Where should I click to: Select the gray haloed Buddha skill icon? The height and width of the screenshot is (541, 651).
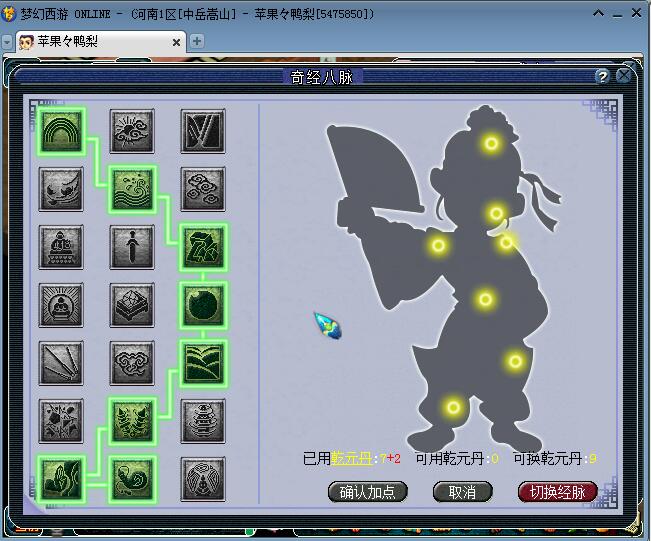coord(61,305)
